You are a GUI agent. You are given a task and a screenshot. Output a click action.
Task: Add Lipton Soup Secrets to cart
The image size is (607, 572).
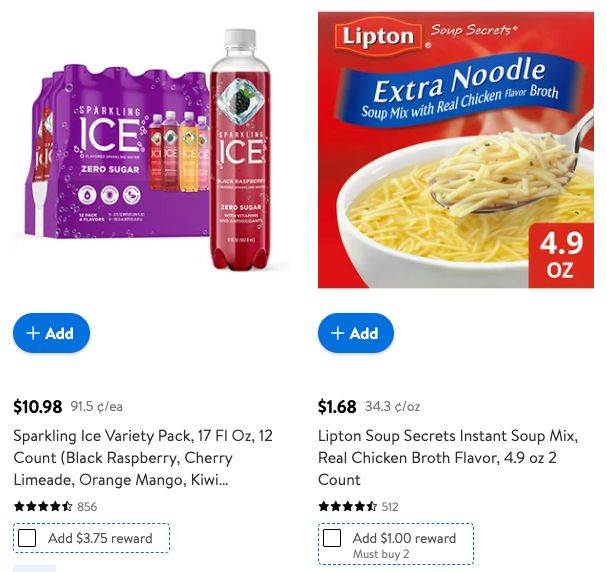356,333
